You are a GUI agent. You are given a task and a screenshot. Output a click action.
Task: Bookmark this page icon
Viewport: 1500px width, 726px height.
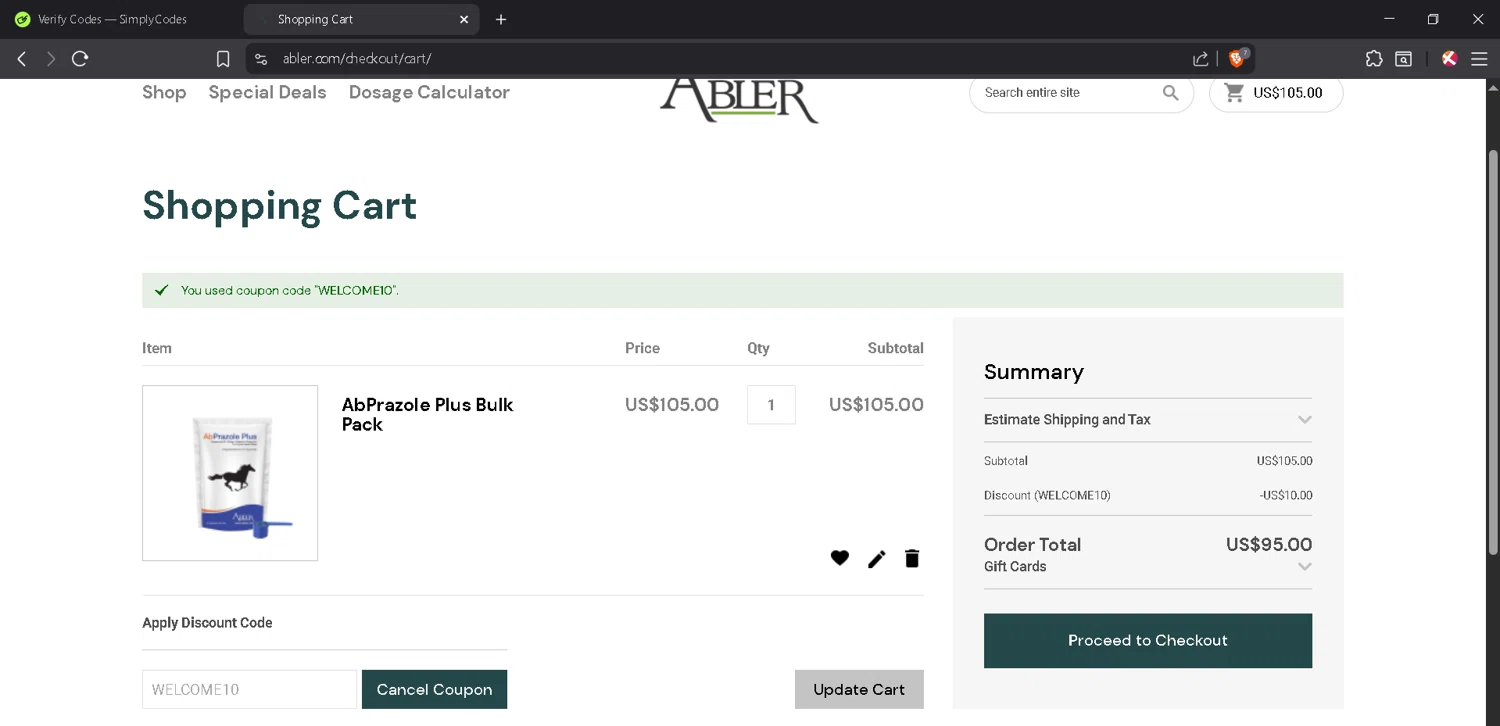(x=223, y=59)
